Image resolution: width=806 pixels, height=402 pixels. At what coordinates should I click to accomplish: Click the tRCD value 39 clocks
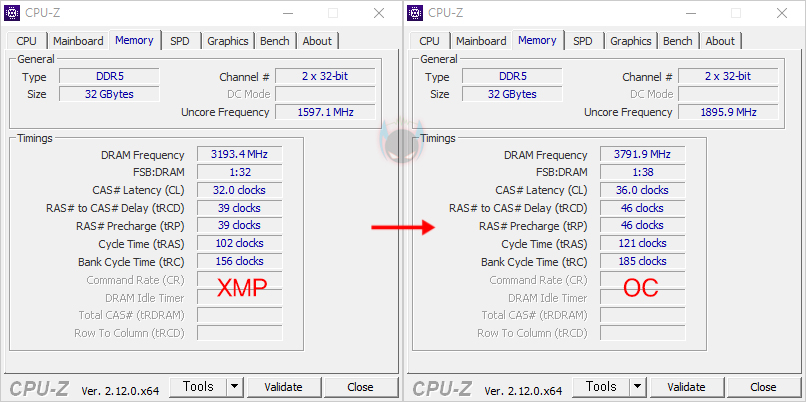(x=240, y=208)
